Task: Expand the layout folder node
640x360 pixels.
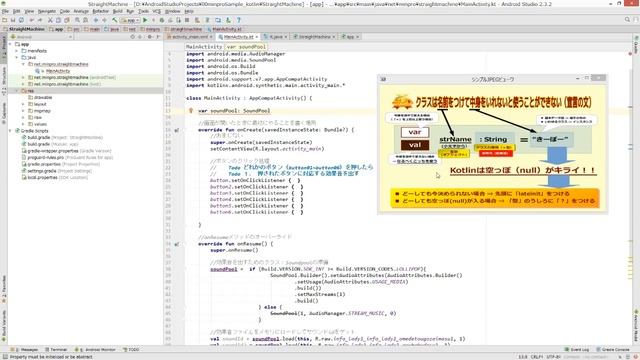Action: [x=23, y=104]
